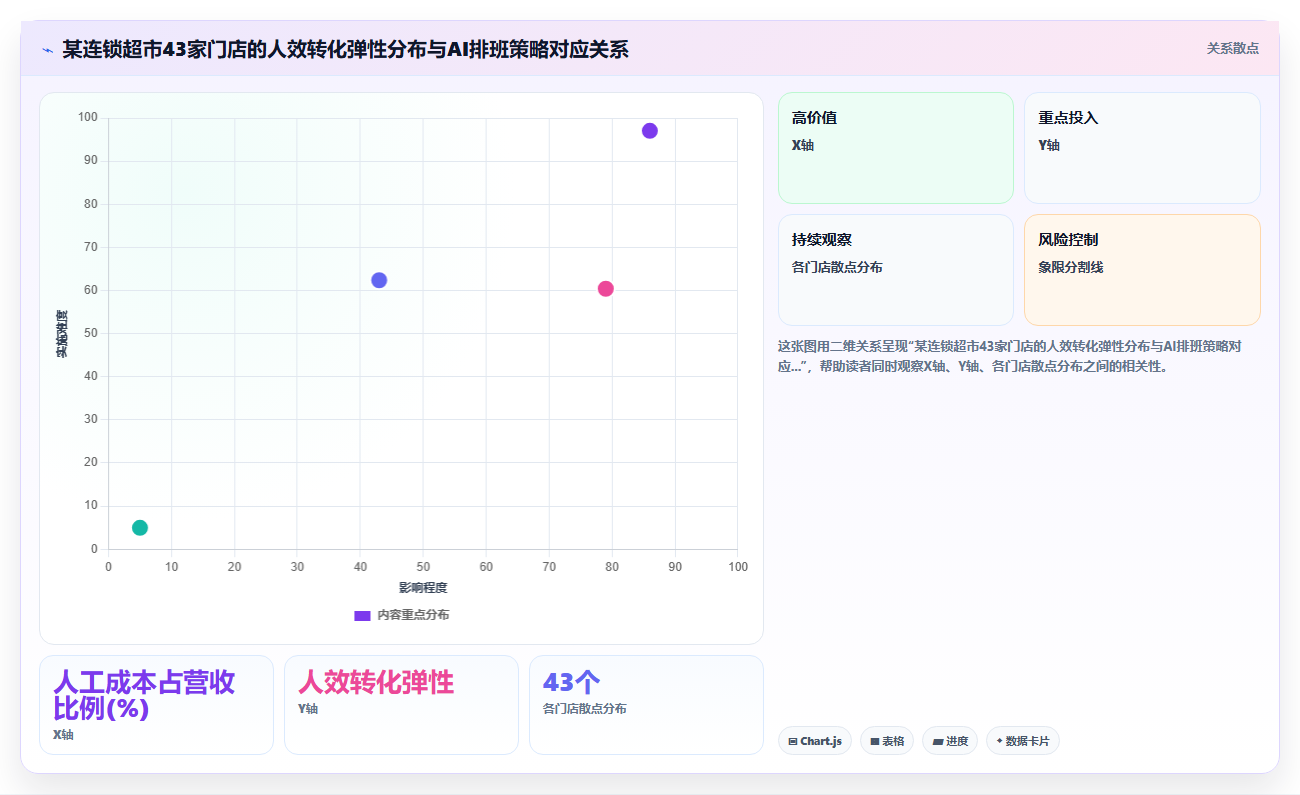Select the 重点投入 card
The width and height of the screenshot is (1300, 795).
tap(1142, 148)
